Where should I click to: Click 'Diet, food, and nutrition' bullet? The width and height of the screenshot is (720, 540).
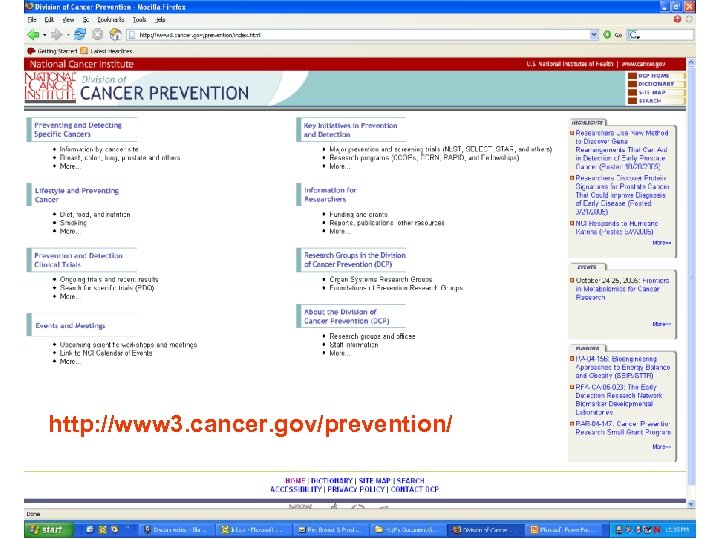[95, 214]
